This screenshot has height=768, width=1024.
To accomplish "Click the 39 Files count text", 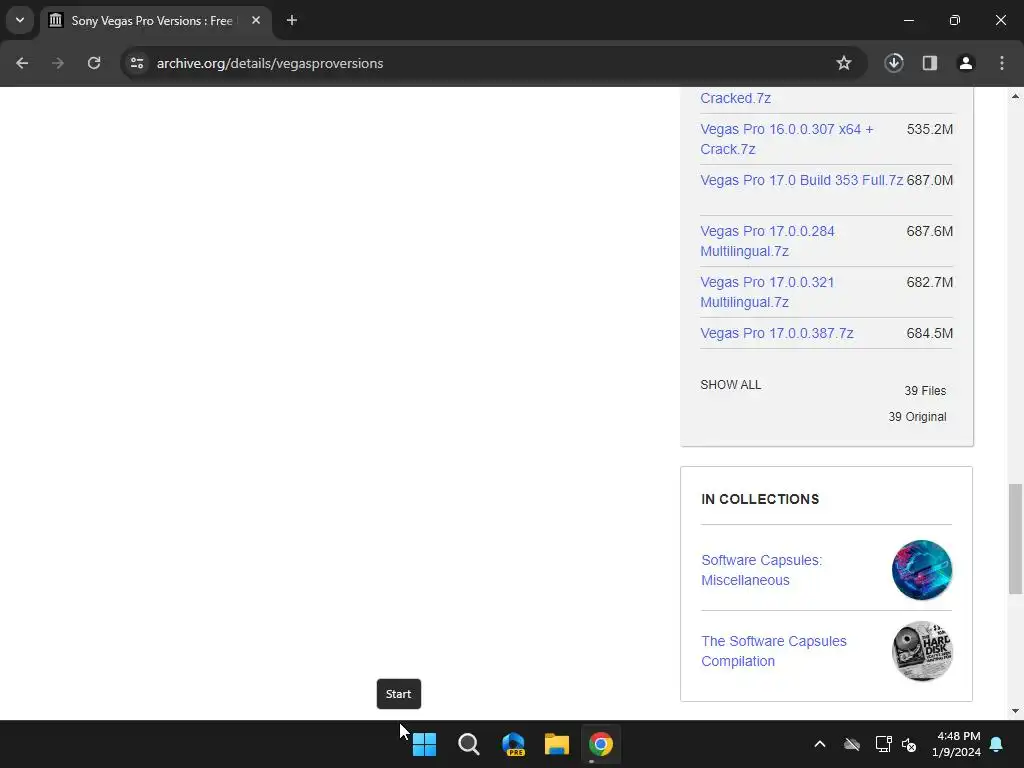I will 925,391.
